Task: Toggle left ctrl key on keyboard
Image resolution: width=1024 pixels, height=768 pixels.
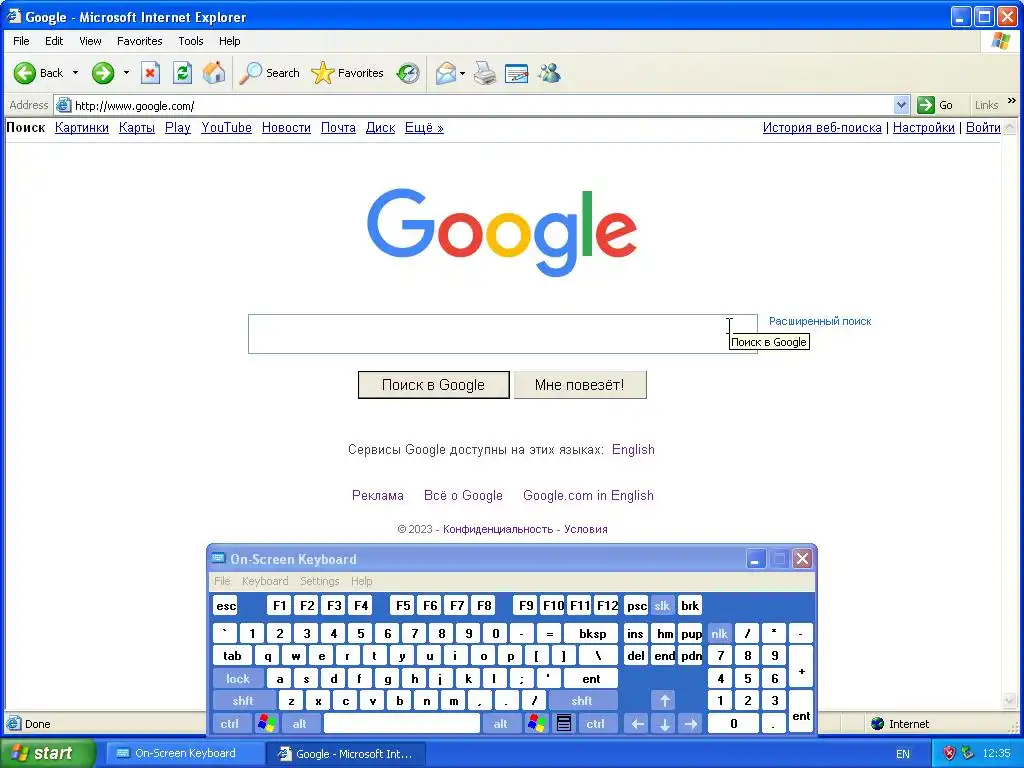Action: click(229, 724)
